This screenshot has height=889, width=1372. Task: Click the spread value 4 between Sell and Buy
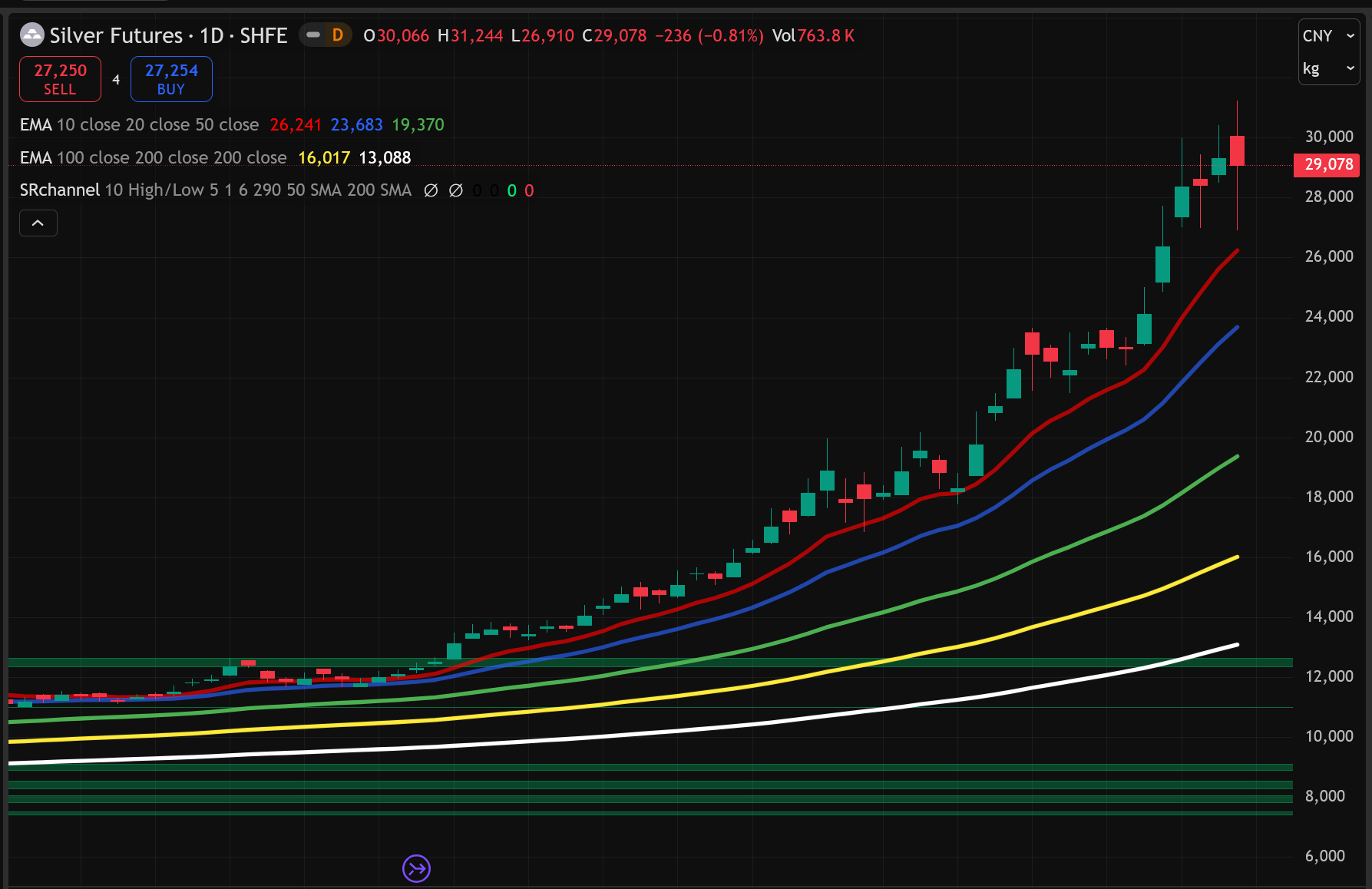pos(116,80)
